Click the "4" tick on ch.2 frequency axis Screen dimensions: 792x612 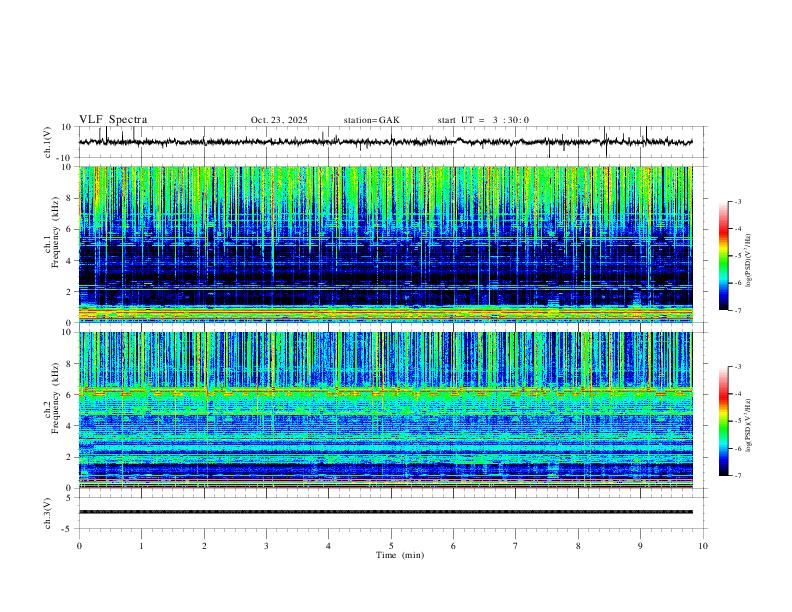(70, 426)
